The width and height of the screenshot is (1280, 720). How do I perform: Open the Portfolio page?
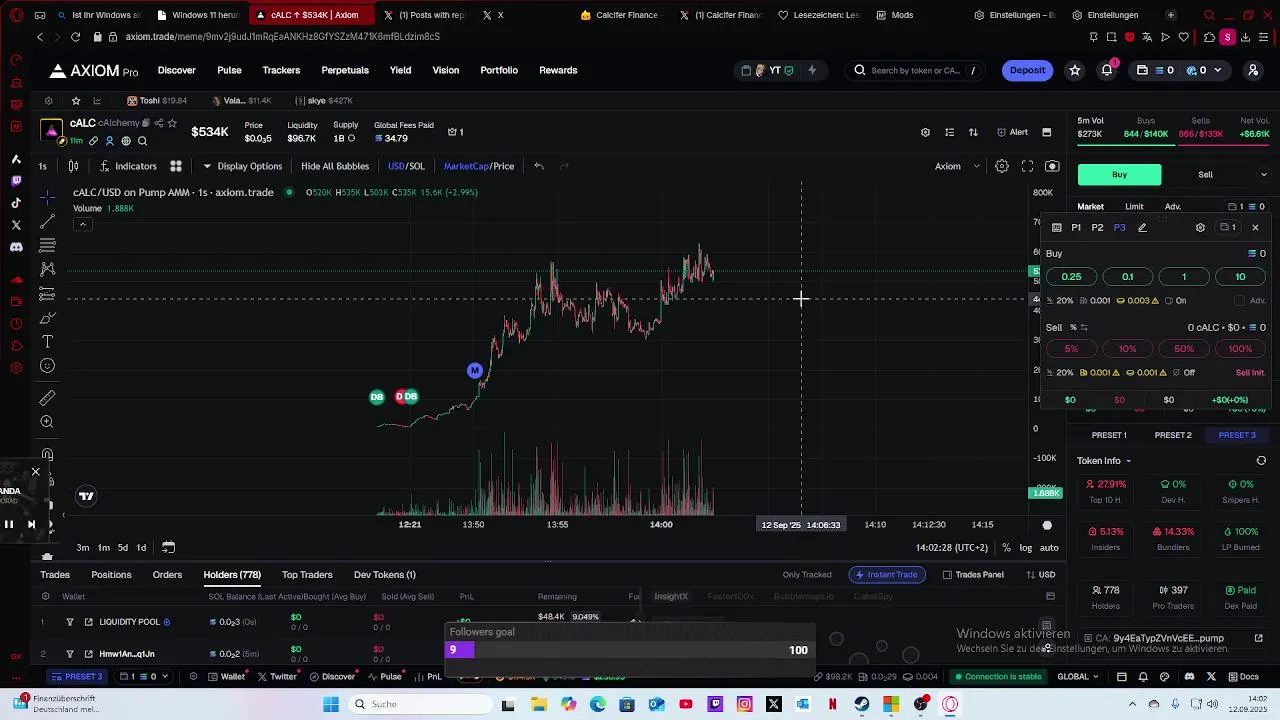pyautogui.click(x=499, y=70)
